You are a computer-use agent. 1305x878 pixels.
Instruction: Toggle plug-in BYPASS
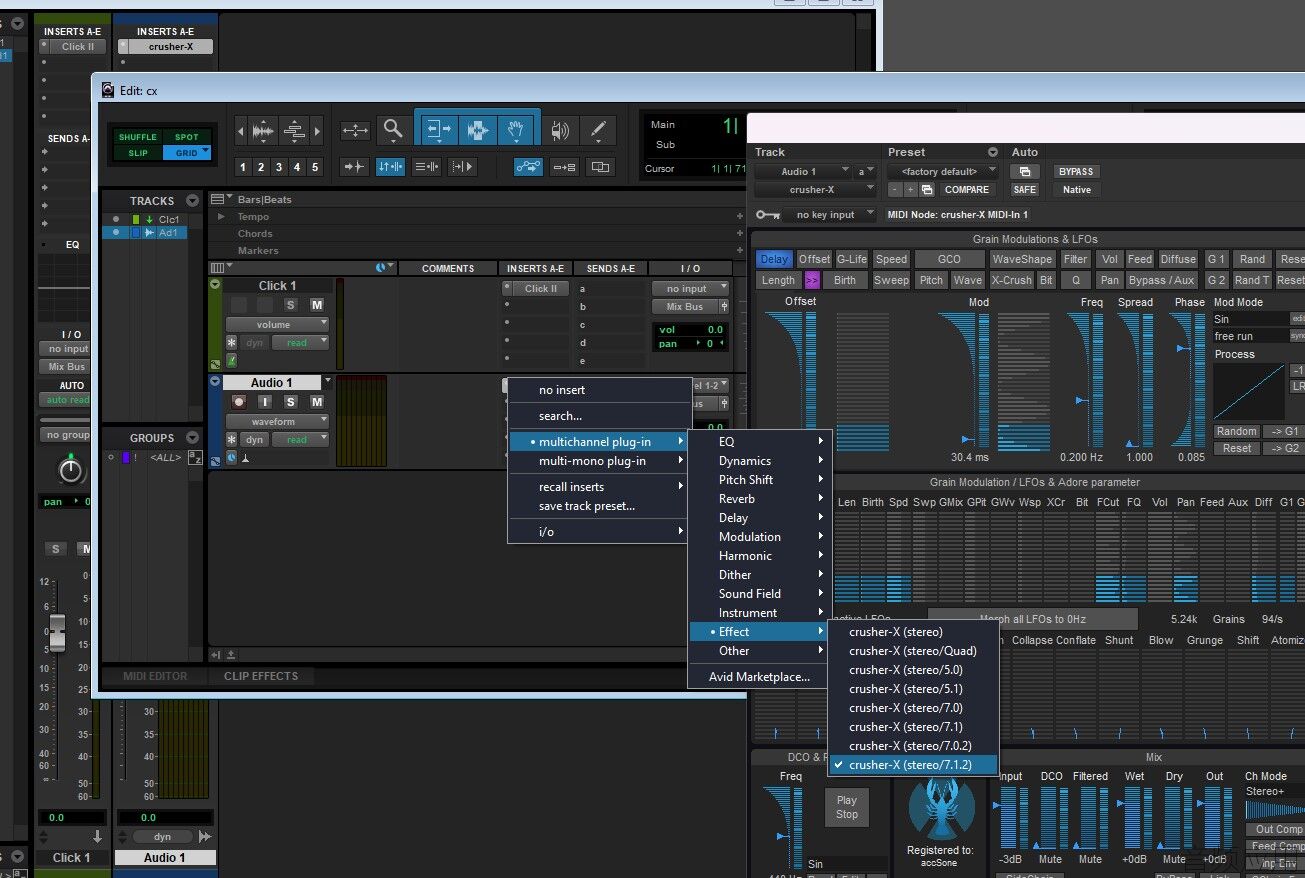point(1076,171)
